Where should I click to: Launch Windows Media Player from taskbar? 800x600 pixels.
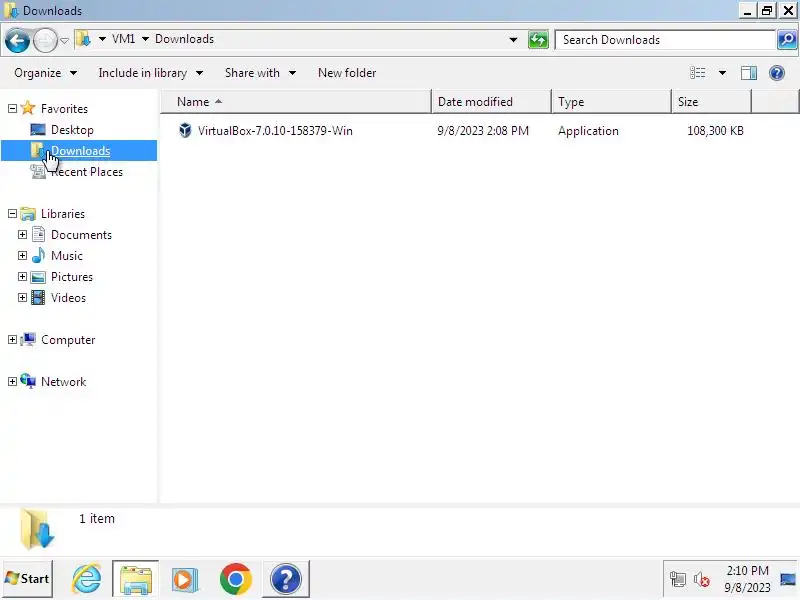coord(185,579)
